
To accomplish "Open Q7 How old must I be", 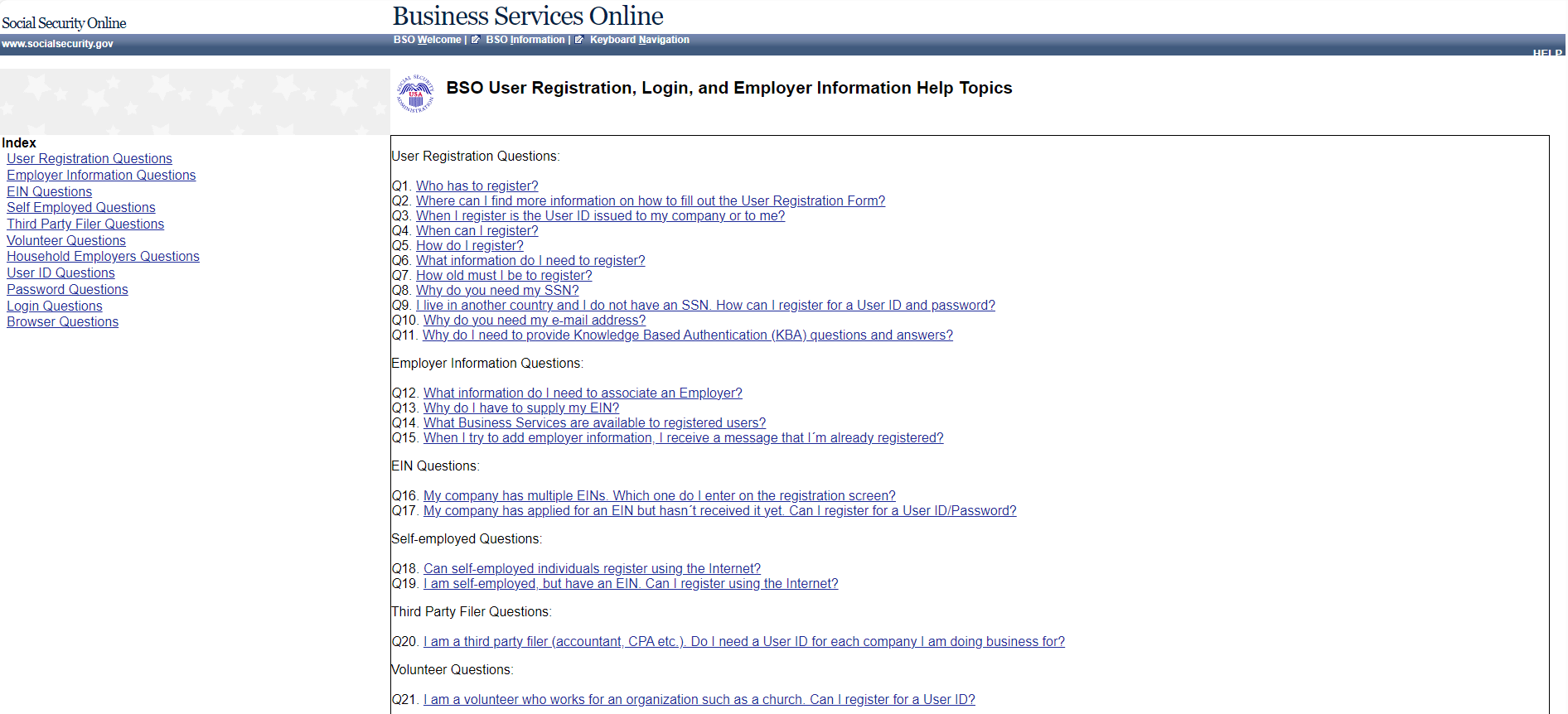I will coord(504,276).
